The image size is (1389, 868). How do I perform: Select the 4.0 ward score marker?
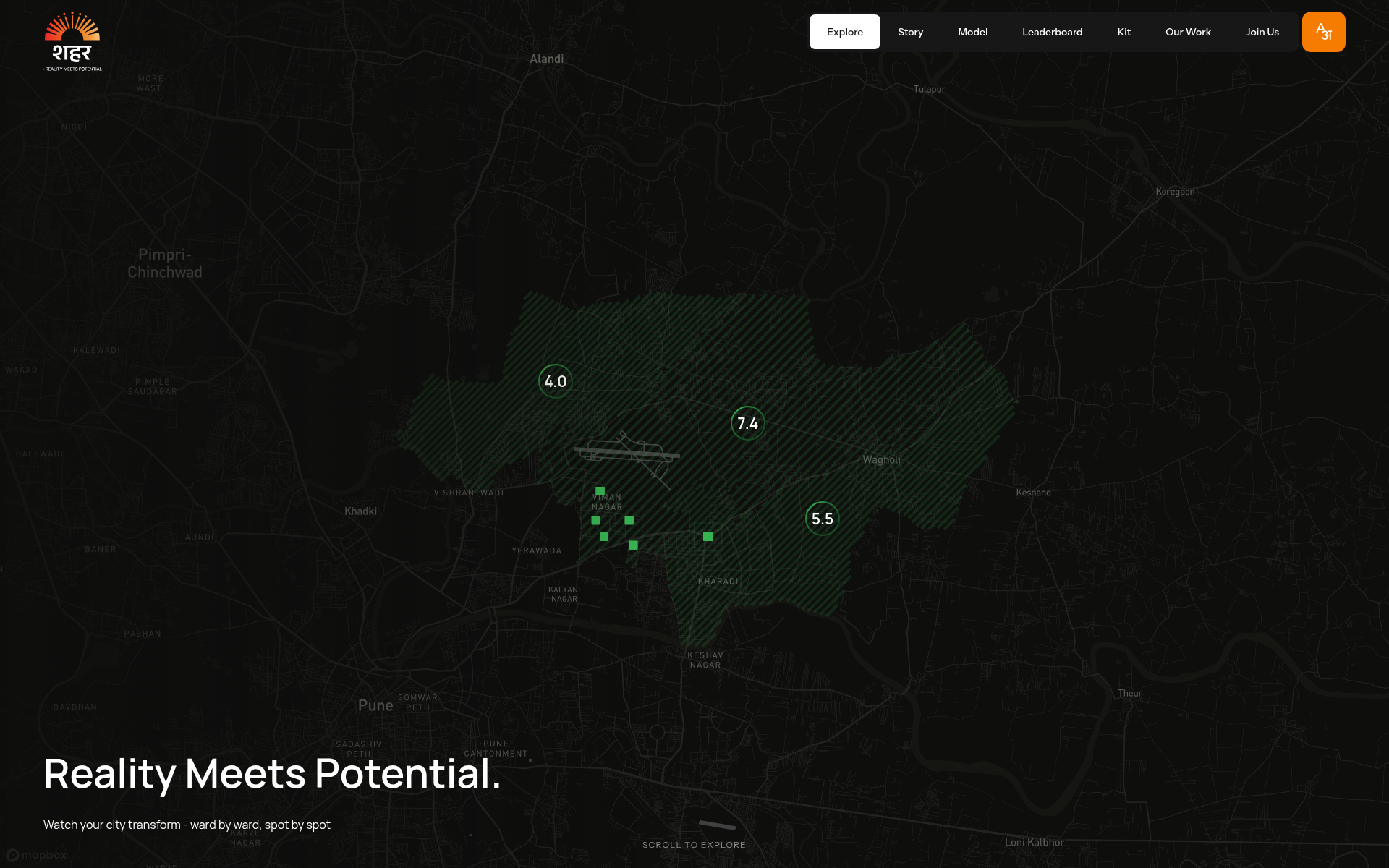pos(556,381)
